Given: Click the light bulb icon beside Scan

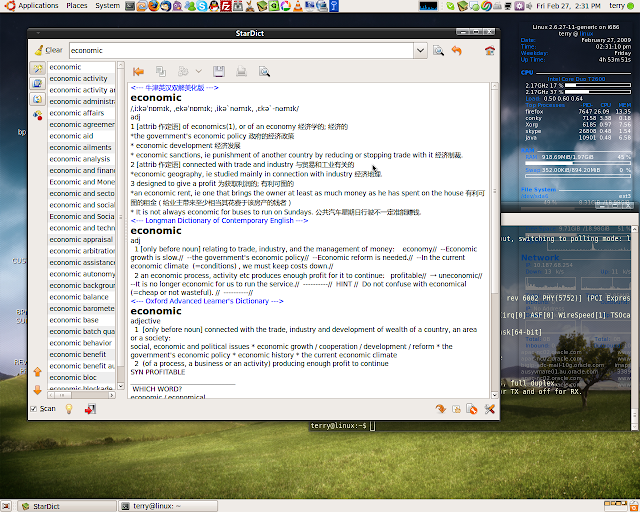Looking at the screenshot, I should click(69, 409).
